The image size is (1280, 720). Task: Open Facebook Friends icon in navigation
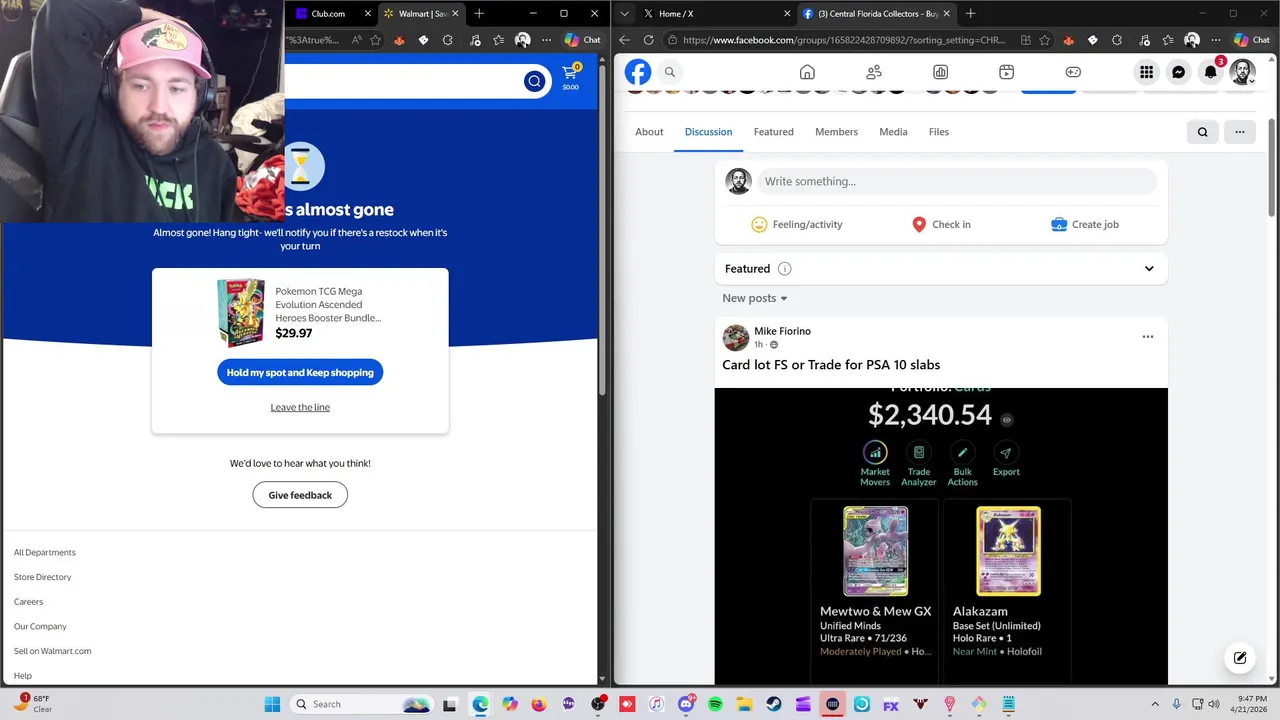click(x=874, y=72)
